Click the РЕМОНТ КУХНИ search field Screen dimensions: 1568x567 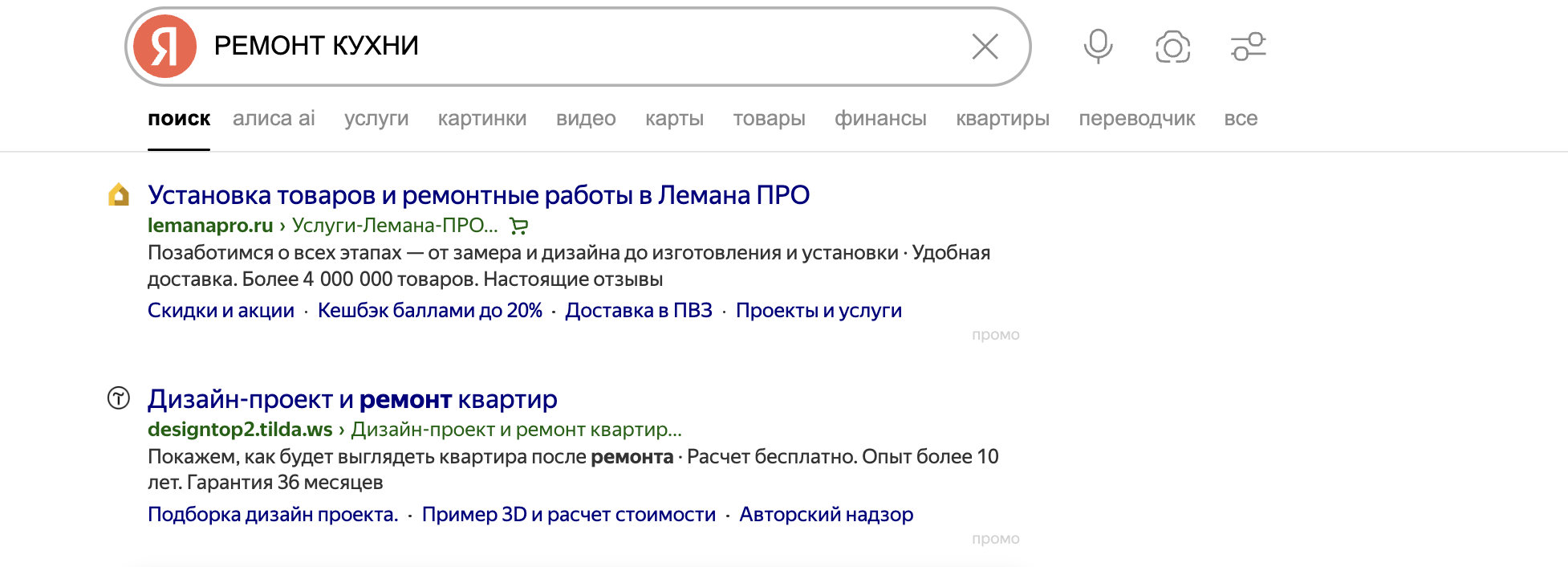(578, 47)
